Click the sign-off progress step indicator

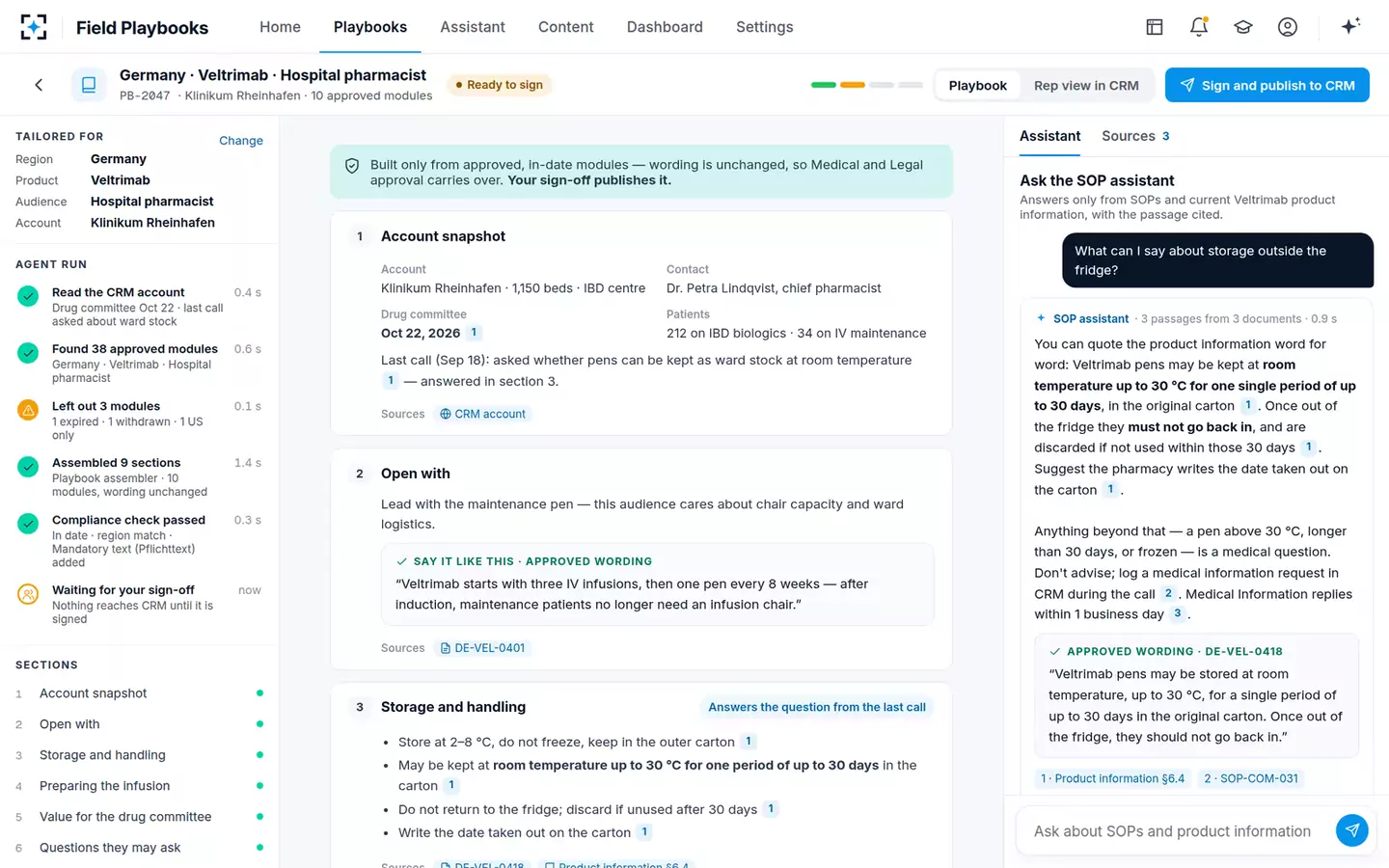point(867,85)
